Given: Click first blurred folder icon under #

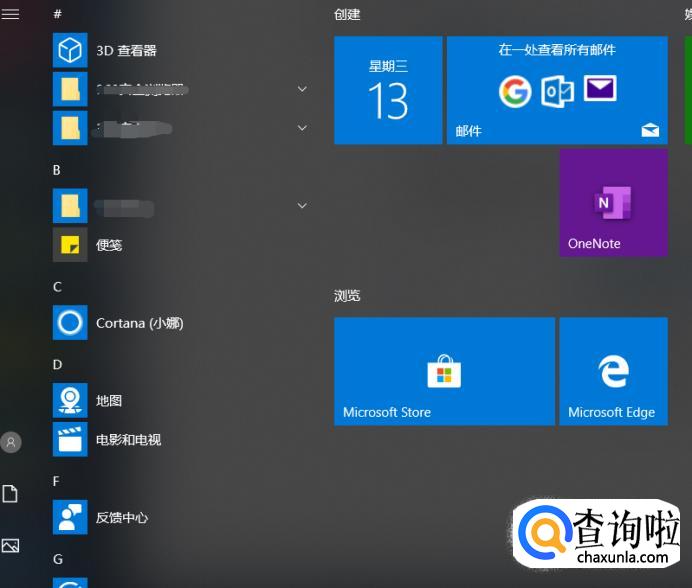Looking at the screenshot, I should (x=70, y=89).
